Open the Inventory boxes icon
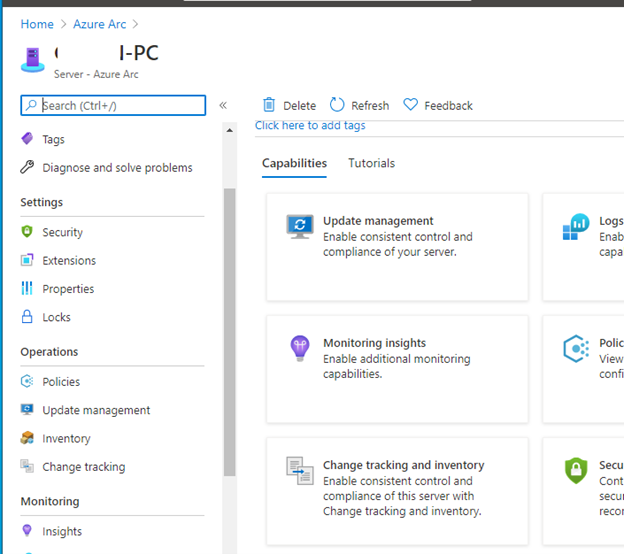Viewport: 624px width, 554px height. (27, 438)
